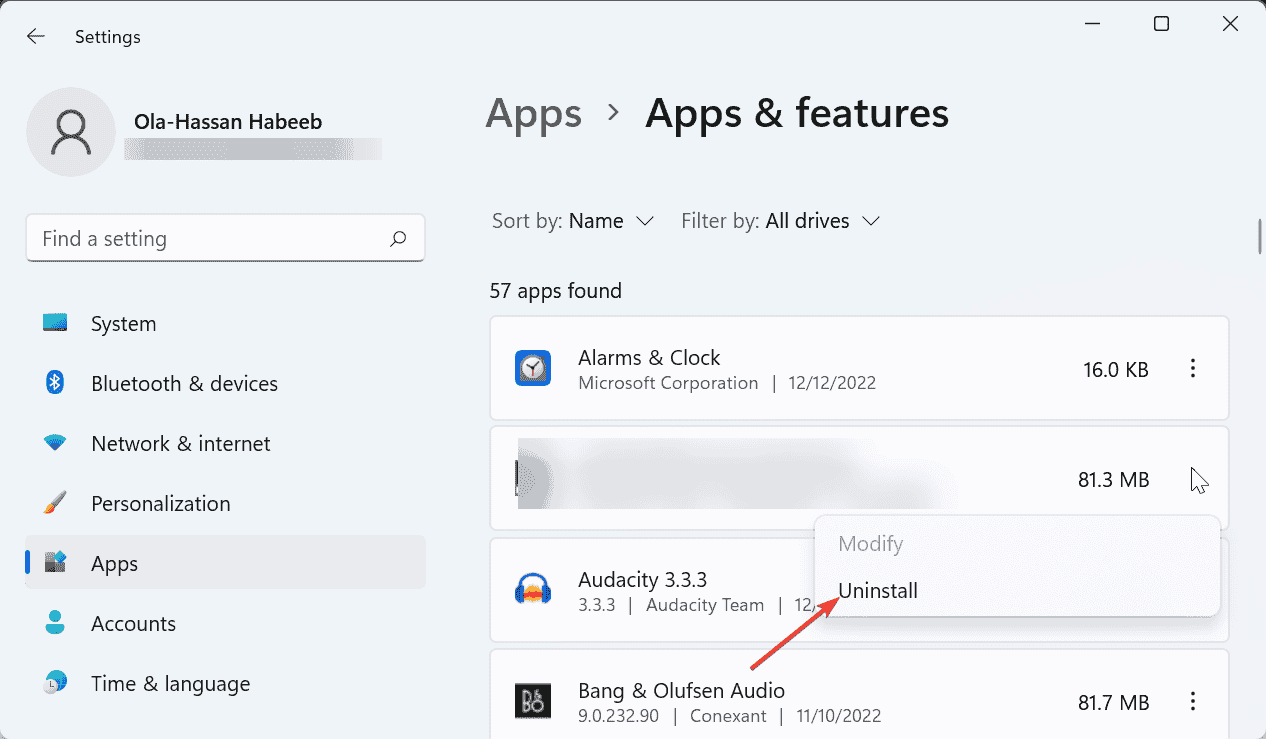Screen dimensions: 1266x739
Task: Open three-dot menu for Bang & Olufsen Audio
Action: pos(1192,701)
